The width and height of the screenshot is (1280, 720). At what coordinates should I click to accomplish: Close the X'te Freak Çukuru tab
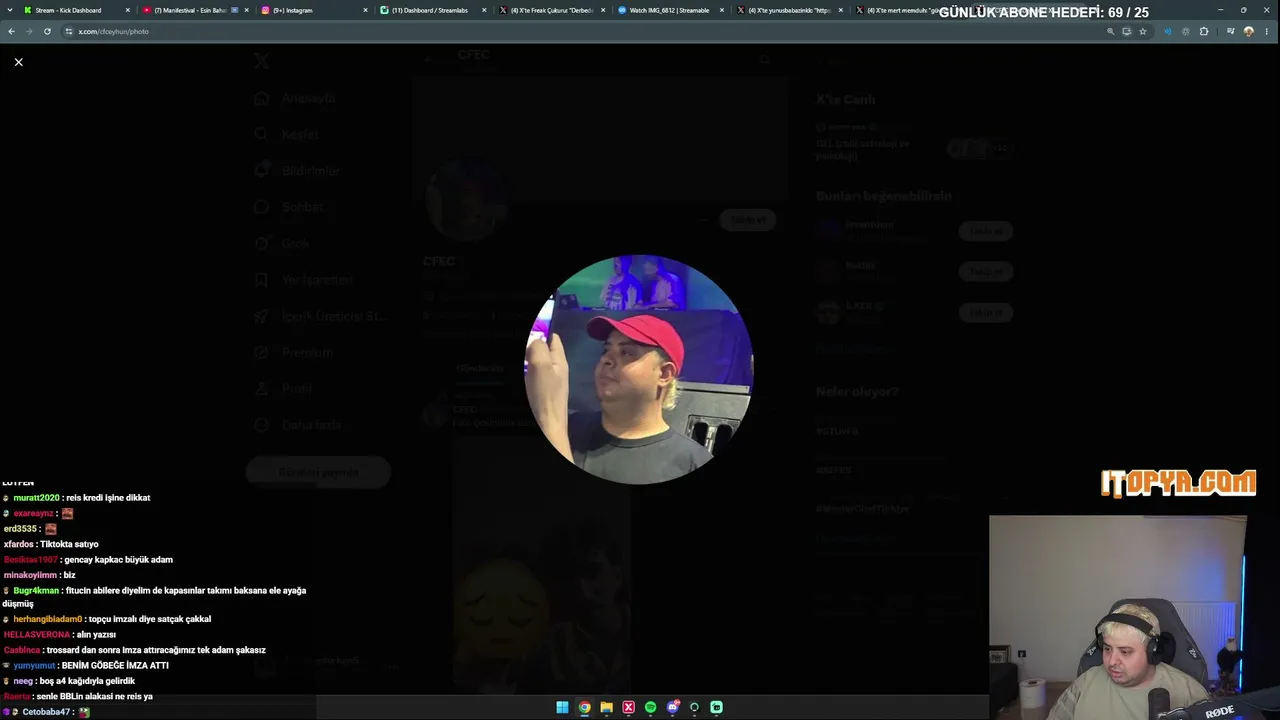click(603, 10)
